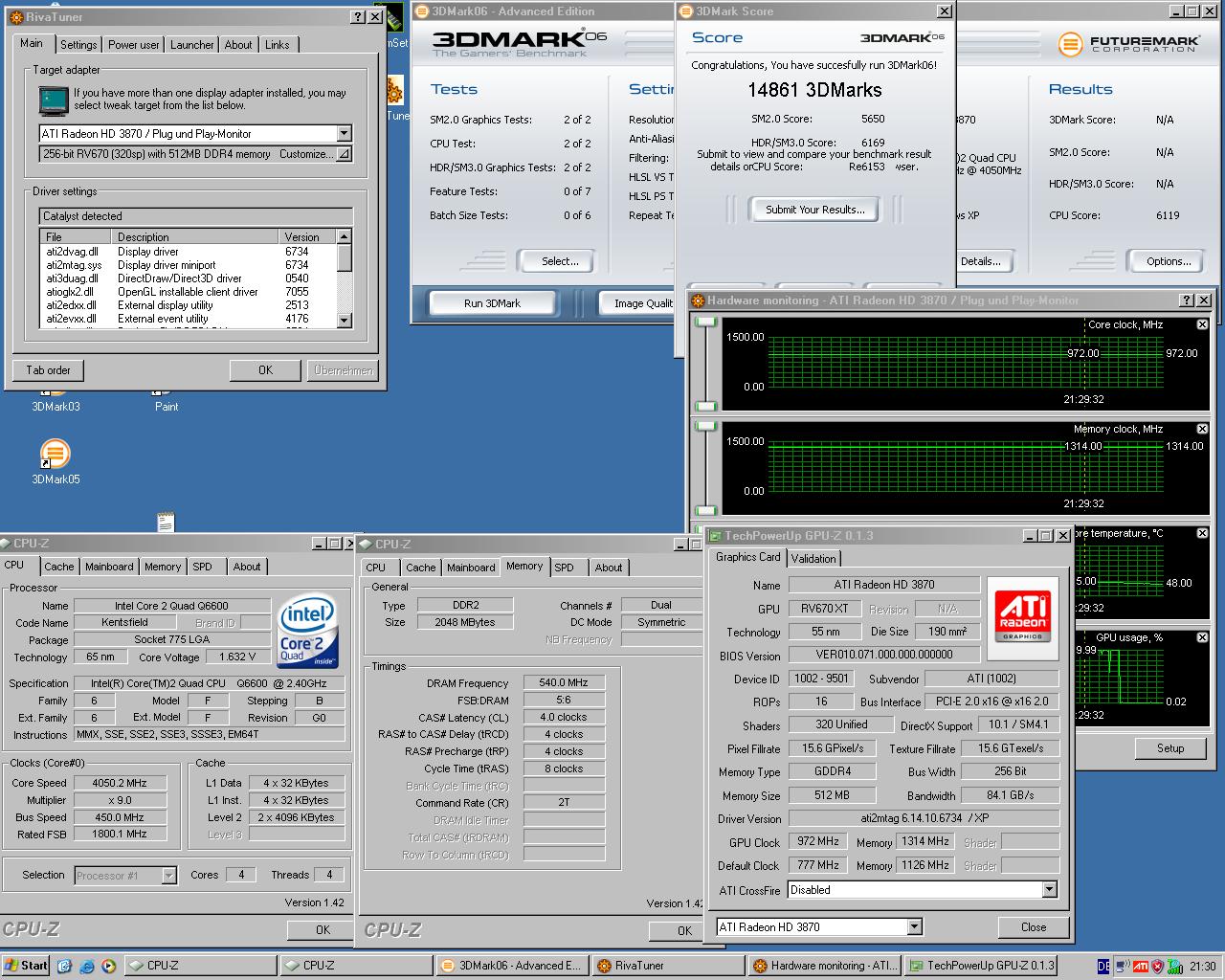Open the ATI CrossFire dropdown in GPU-Z
The image size is (1225, 980).
(1050, 890)
